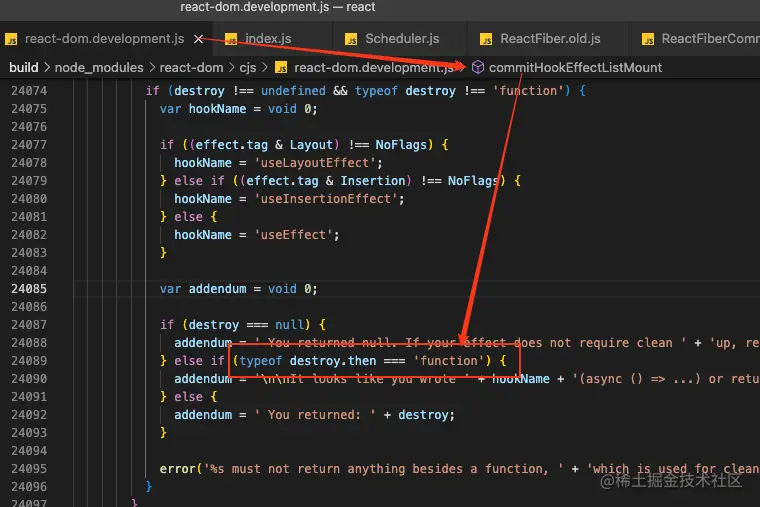Open the react-dom breadcrumb folder
This screenshot has width=760, height=507.
[x=191, y=67]
